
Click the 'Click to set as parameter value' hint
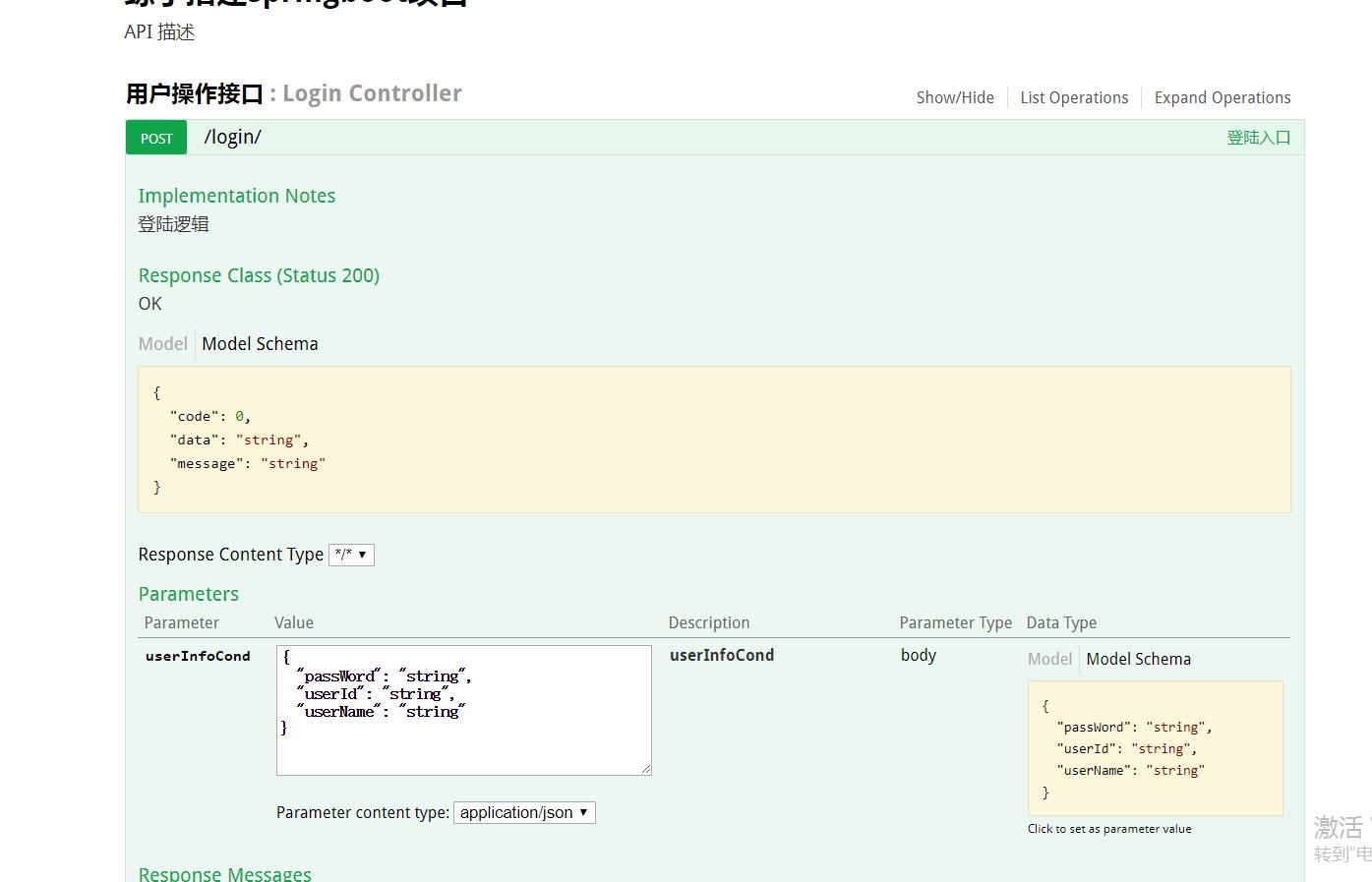point(1109,829)
